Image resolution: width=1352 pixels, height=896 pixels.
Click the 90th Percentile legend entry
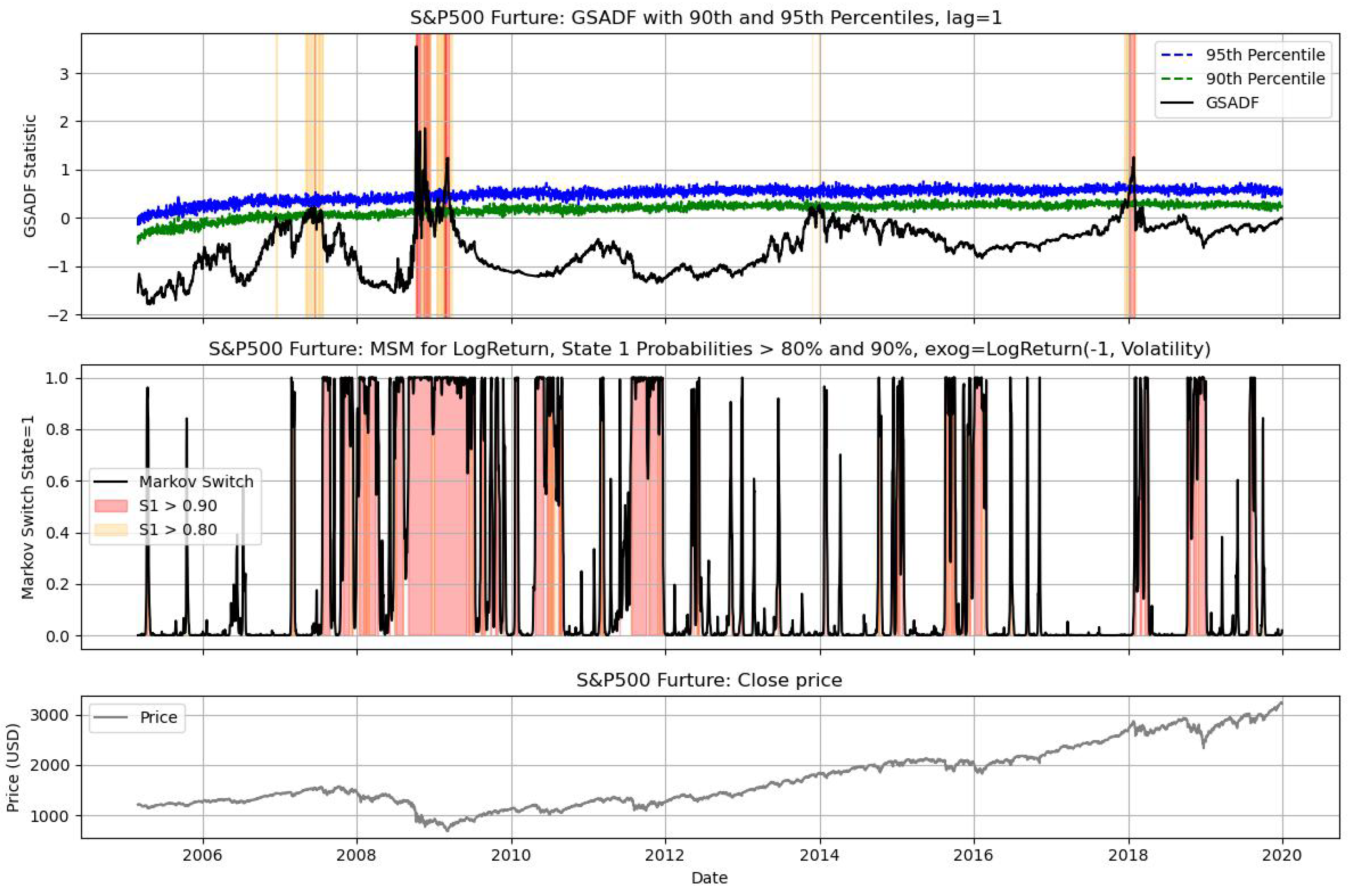1265,79
